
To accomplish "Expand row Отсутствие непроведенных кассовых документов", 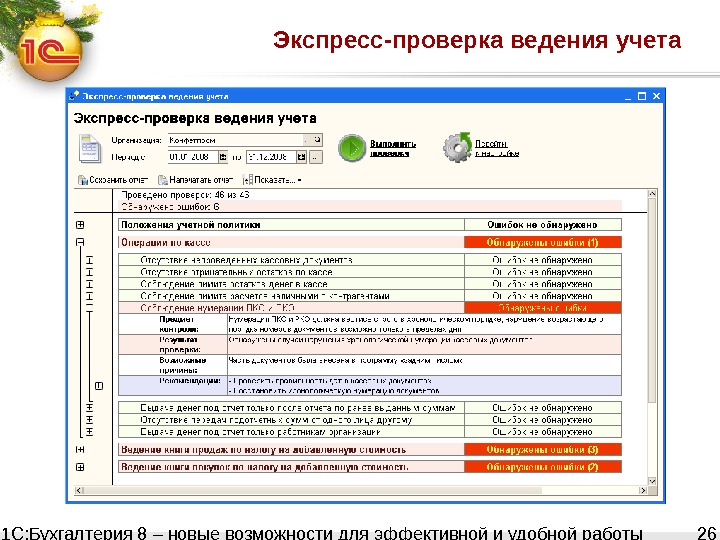I will [90, 260].
